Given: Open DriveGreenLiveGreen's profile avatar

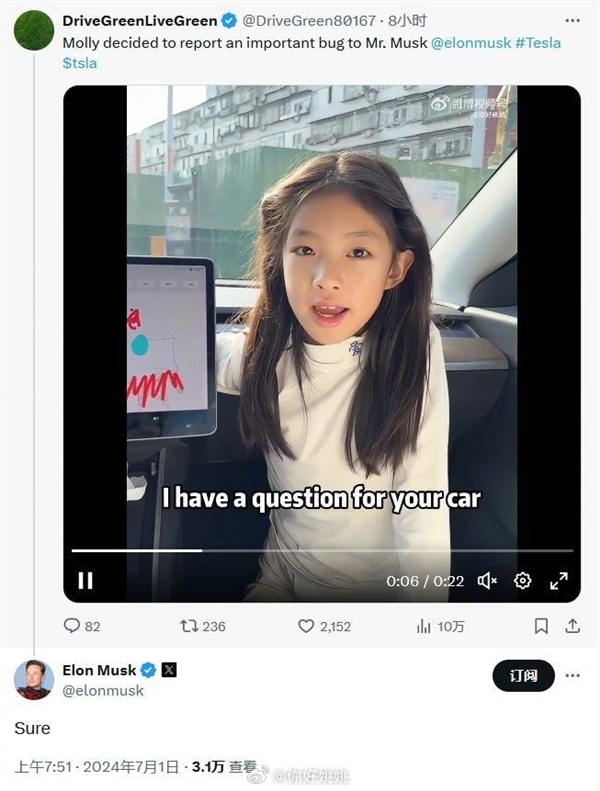Looking at the screenshot, I should point(33,30).
